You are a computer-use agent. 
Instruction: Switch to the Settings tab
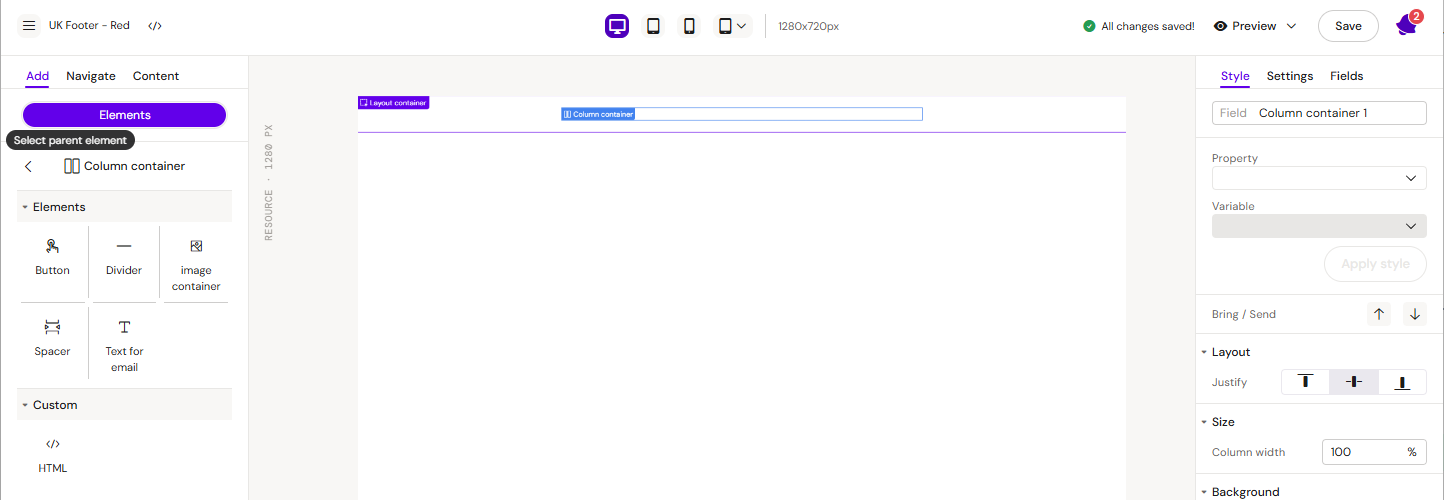click(x=1289, y=76)
